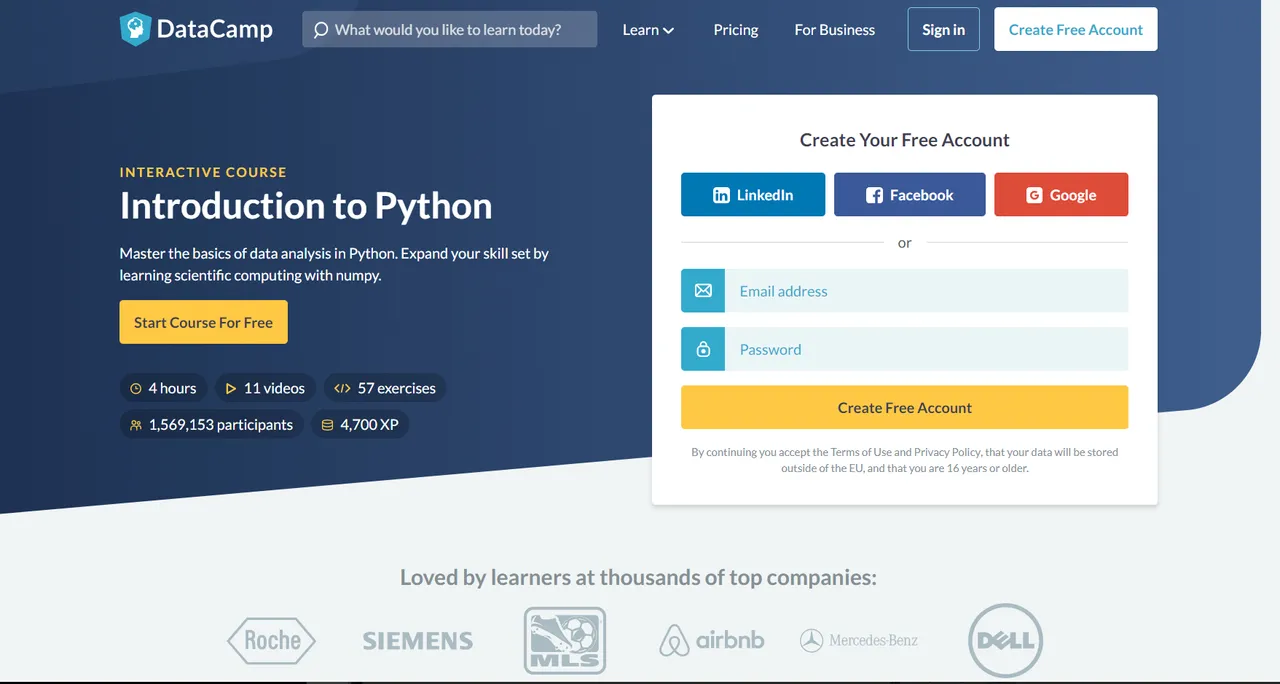Click the yellow Create Free Account form button
The image size is (1280, 684).
pyautogui.click(x=905, y=408)
